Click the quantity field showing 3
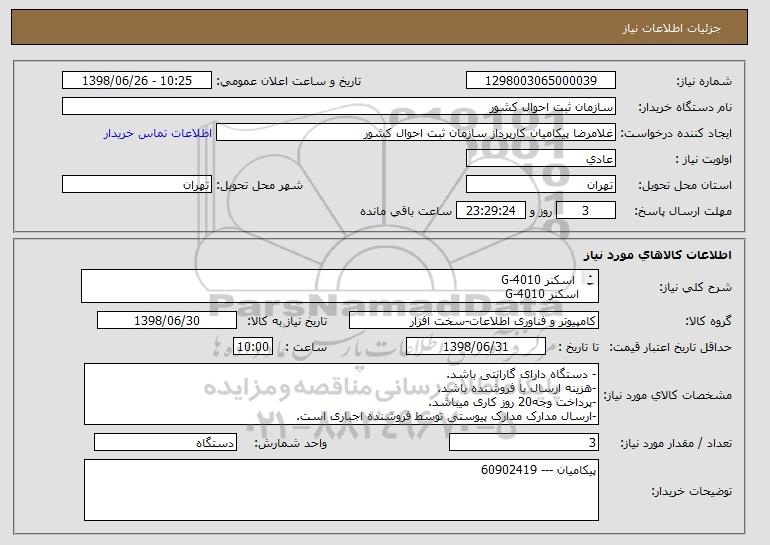 pos(524,442)
